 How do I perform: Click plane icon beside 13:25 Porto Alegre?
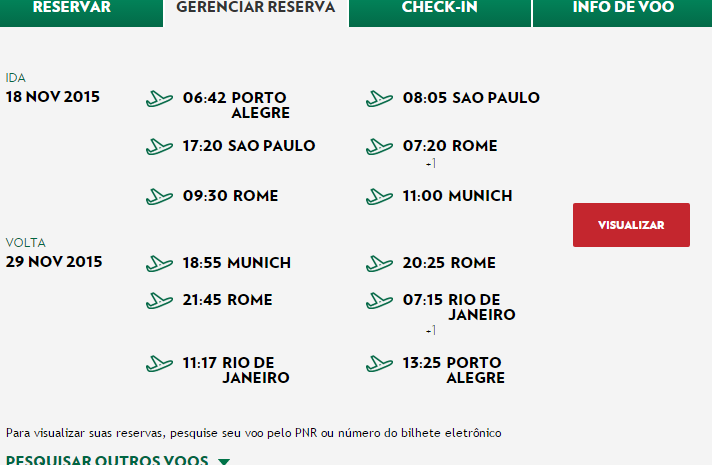coord(379,364)
